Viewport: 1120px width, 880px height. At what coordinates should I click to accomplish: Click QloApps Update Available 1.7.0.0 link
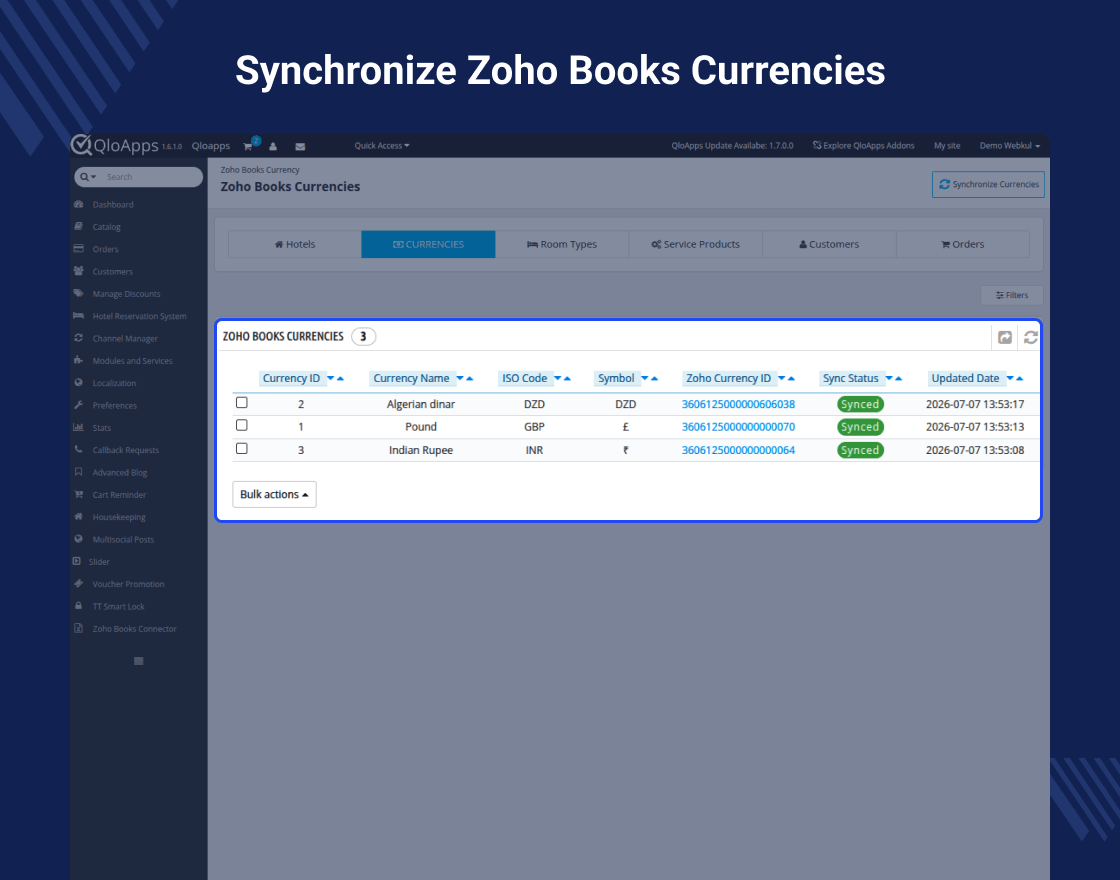(x=732, y=146)
